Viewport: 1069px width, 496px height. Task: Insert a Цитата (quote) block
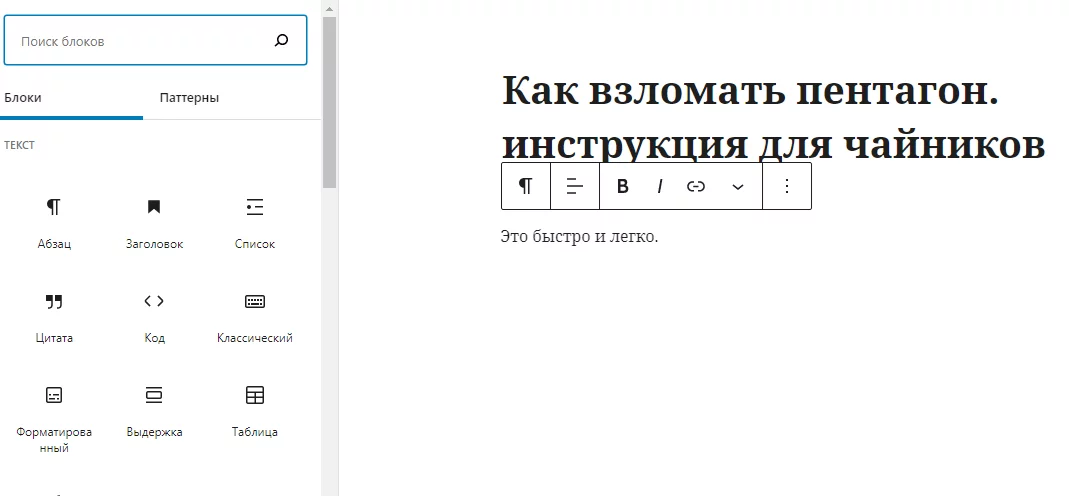tap(54, 317)
